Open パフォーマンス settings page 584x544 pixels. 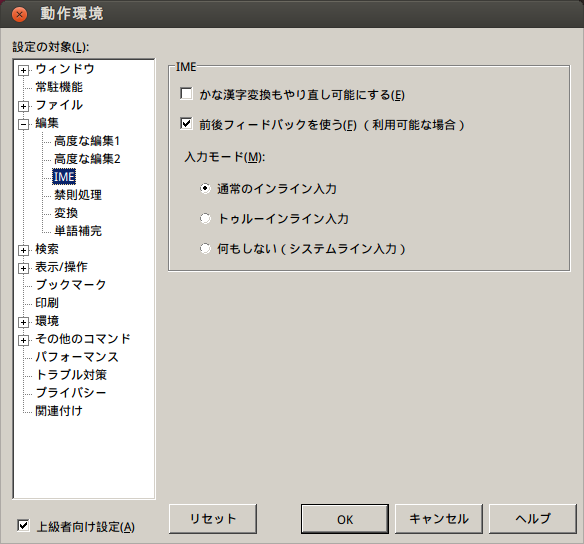77,357
